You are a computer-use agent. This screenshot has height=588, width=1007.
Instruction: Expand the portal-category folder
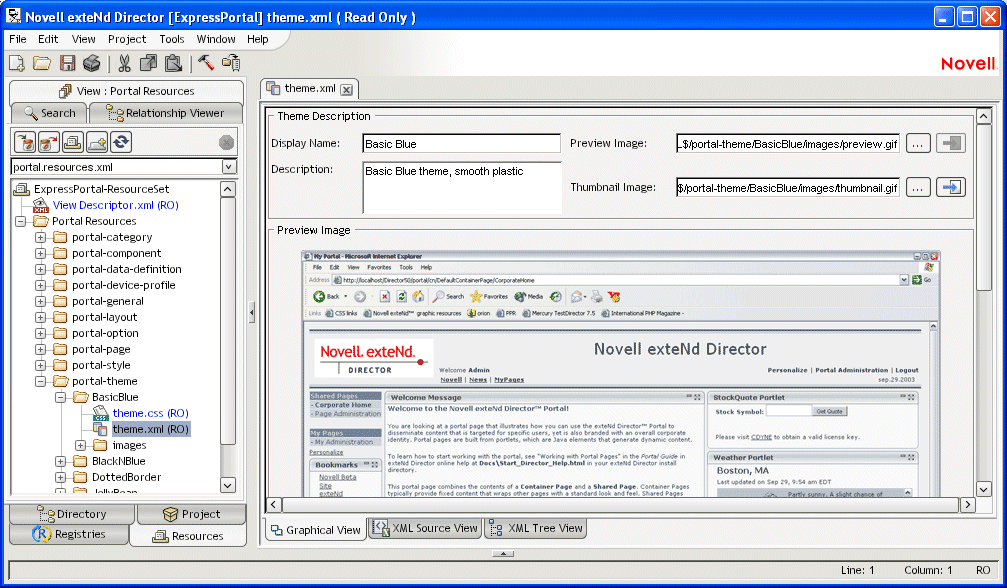pyautogui.click(x=40, y=237)
